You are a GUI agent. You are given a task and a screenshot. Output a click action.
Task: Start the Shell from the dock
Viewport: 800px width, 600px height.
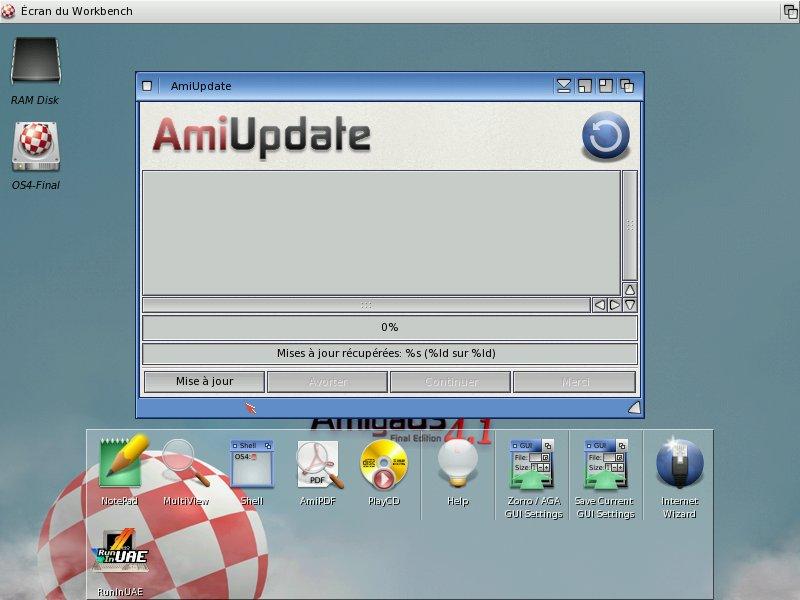pyautogui.click(x=252, y=463)
